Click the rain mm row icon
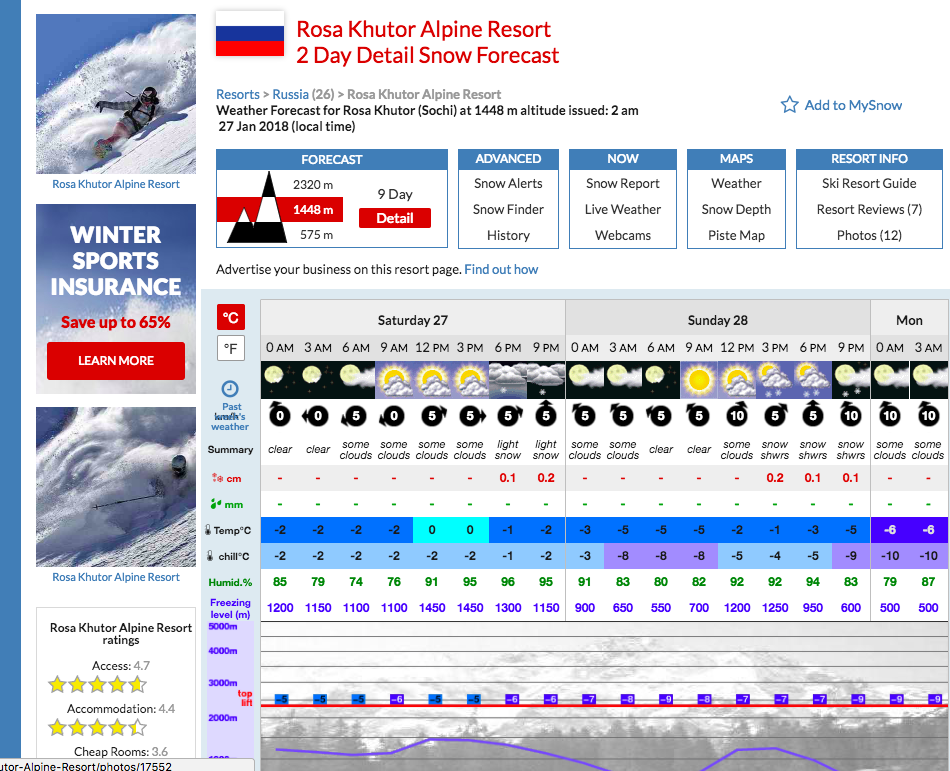This screenshot has height=771, width=950. (x=216, y=504)
